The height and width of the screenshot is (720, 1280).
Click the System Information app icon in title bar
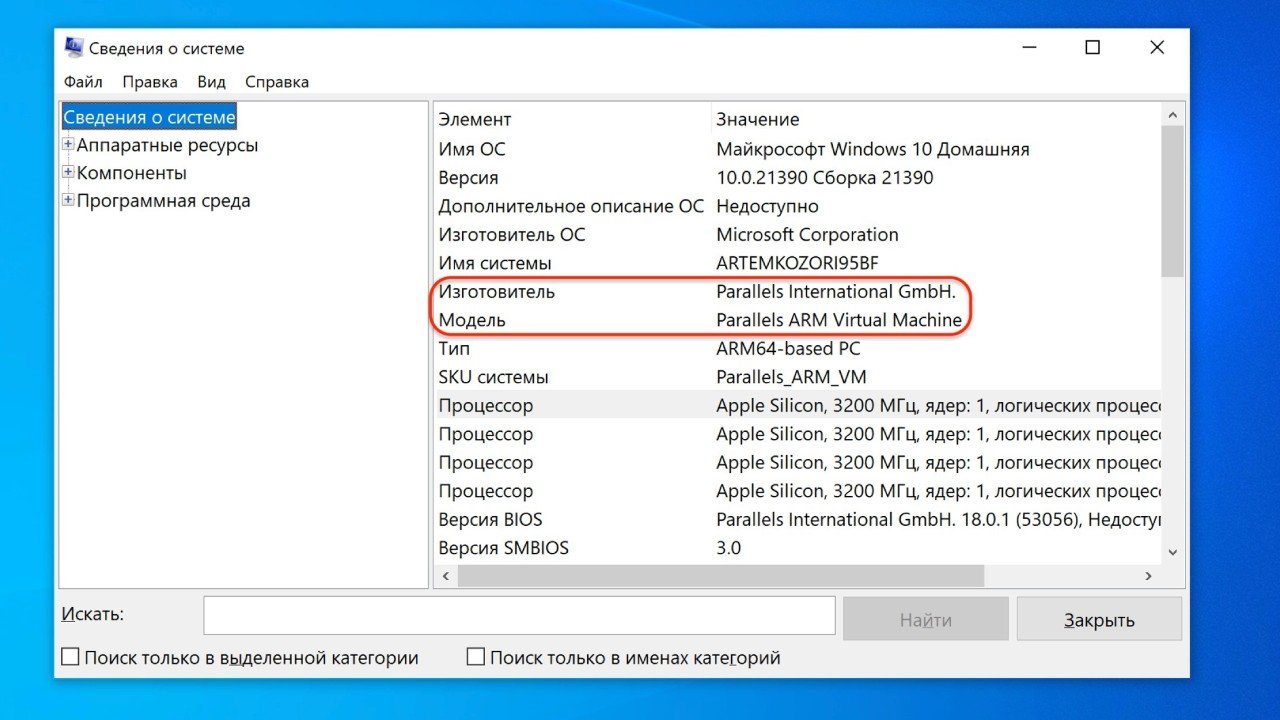pyautogui.click(x=74, y=47)
